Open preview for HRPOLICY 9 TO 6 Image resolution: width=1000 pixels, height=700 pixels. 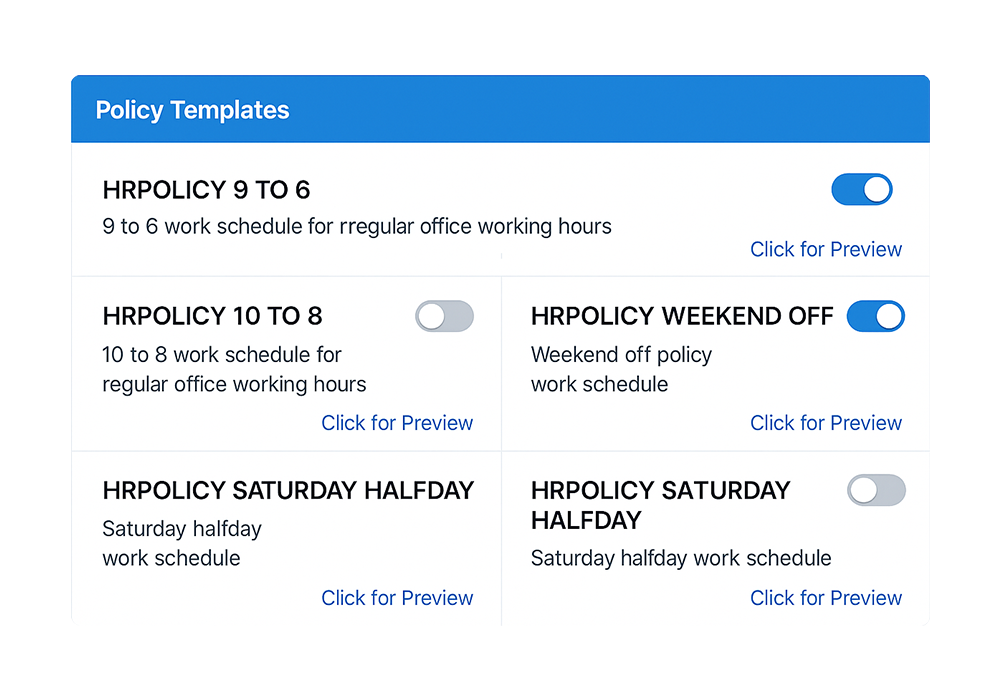[825, 249]
